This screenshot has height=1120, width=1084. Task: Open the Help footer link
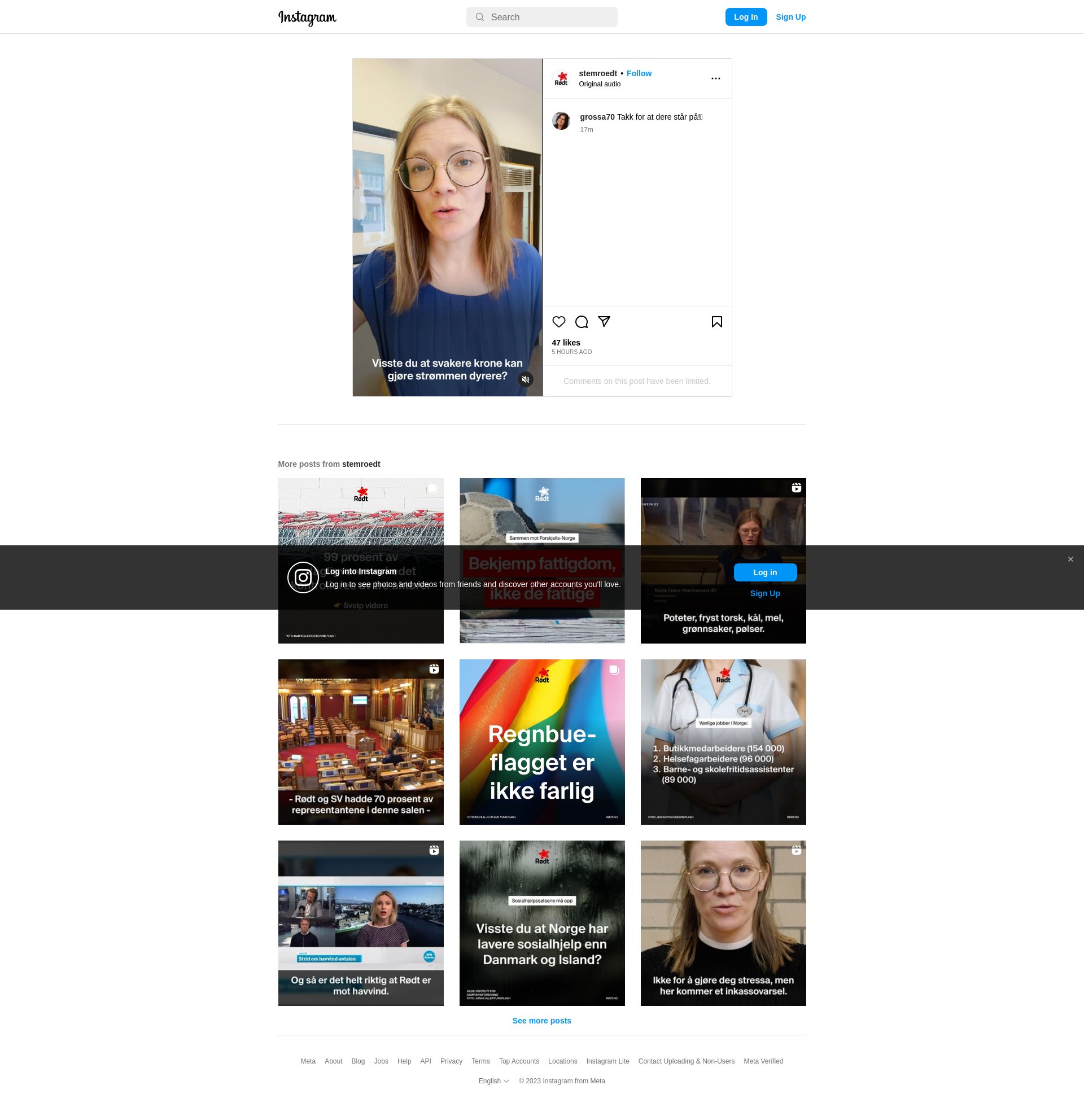pos(404,1061)
